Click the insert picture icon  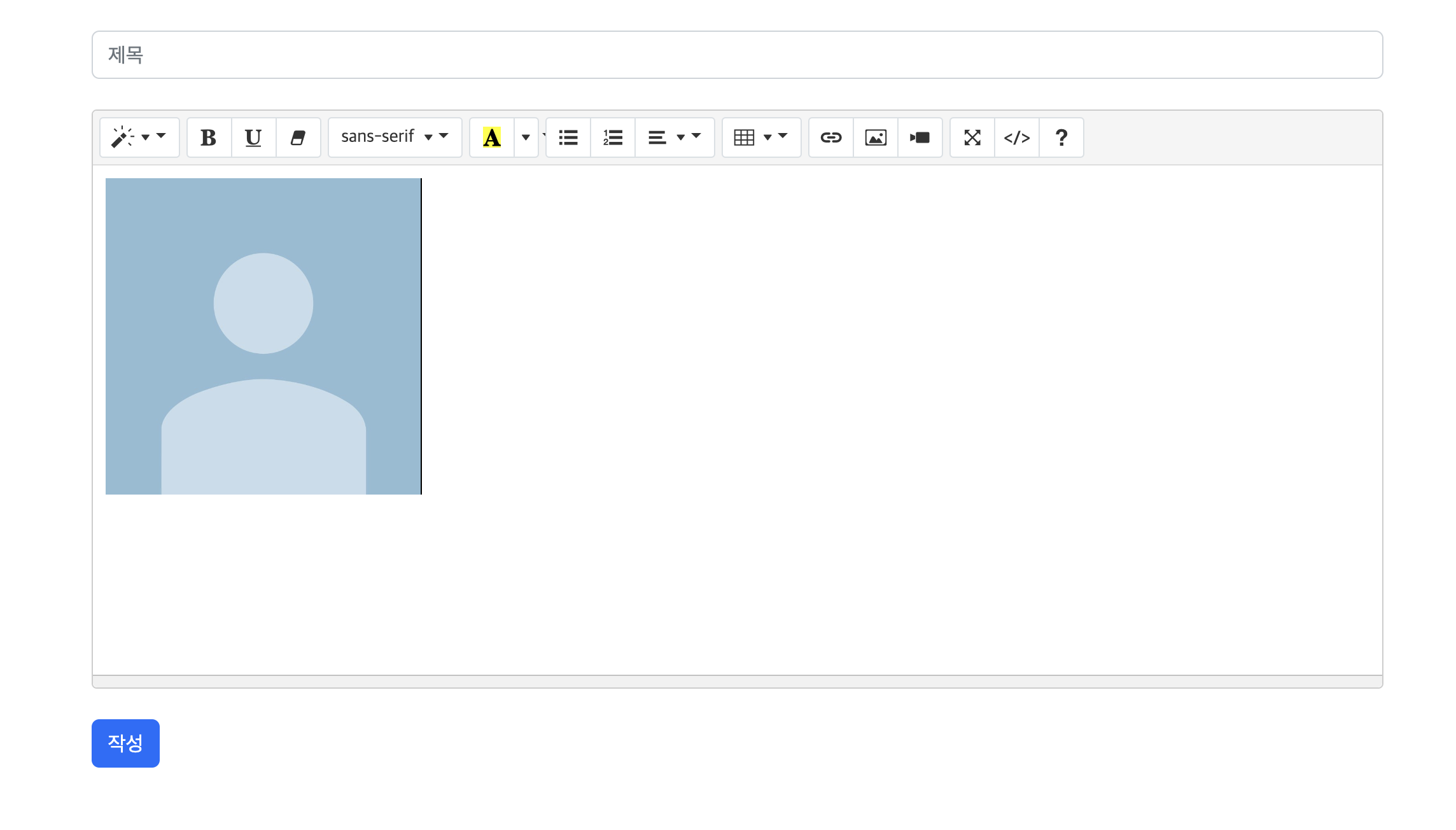[876, 137]
